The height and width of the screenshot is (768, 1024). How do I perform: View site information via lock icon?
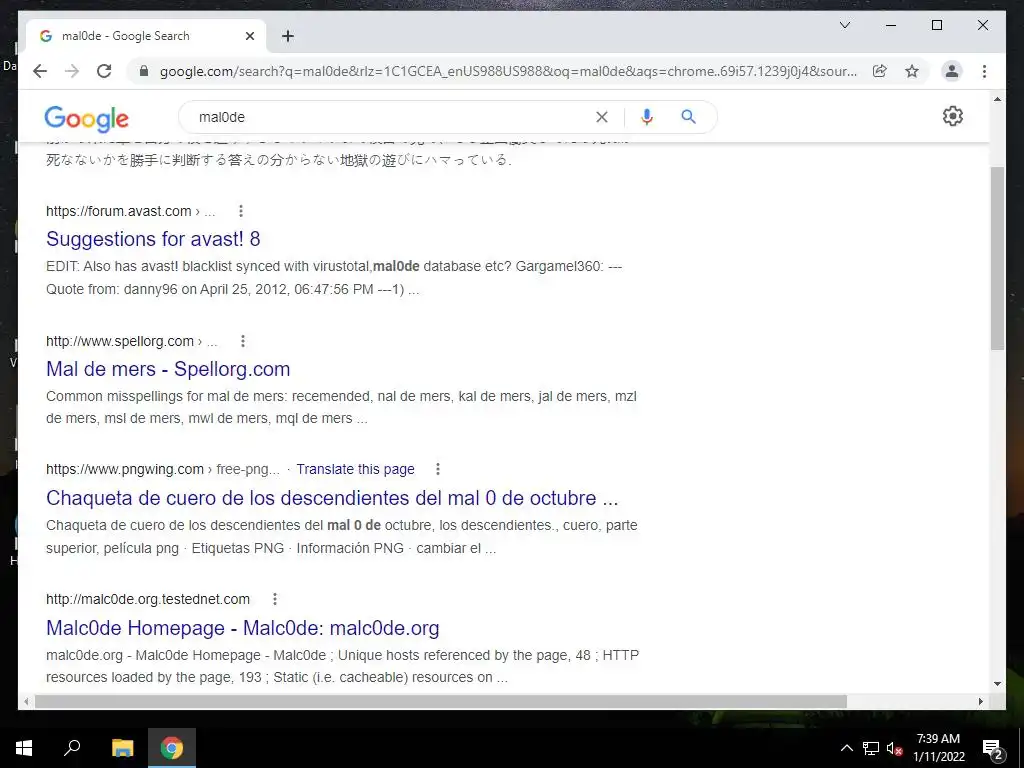(144, 71)
